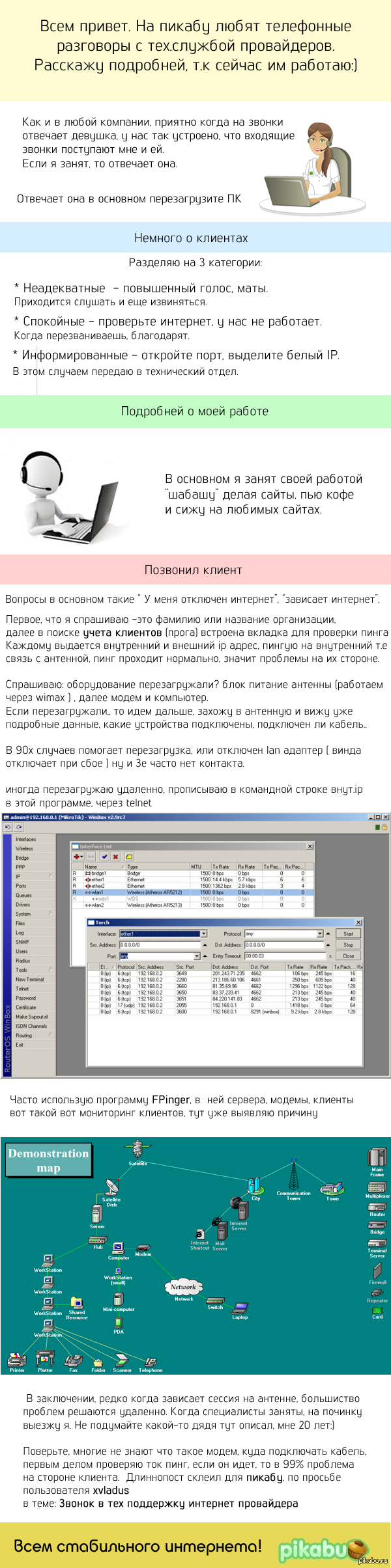This screenshot has height=1568, width=391.
Task: Open the Protocol dropdown in Torch
Action: (x=320, y=933)
